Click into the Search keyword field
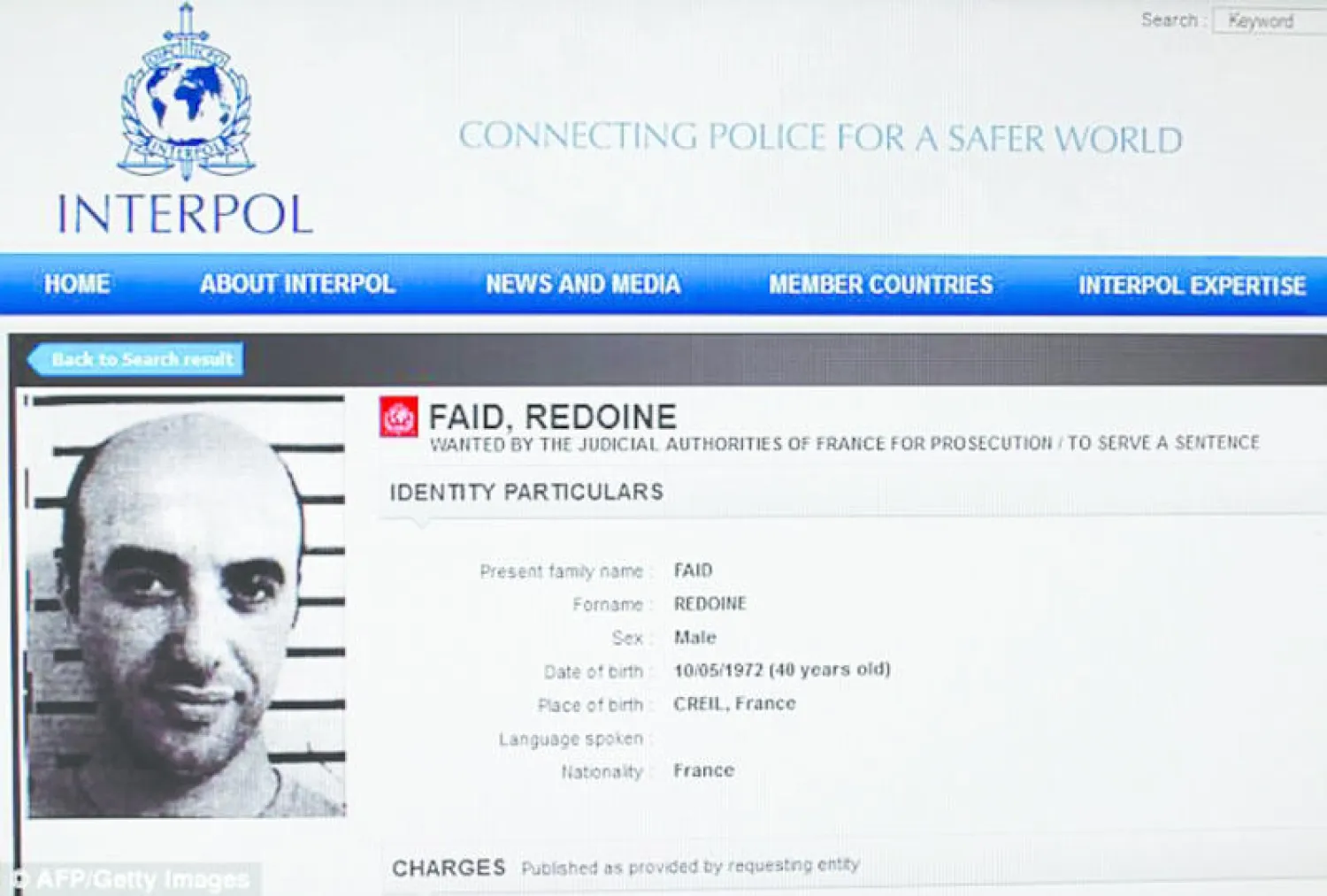Screen dimensions: 1327x896 [x=1267, y=20]
